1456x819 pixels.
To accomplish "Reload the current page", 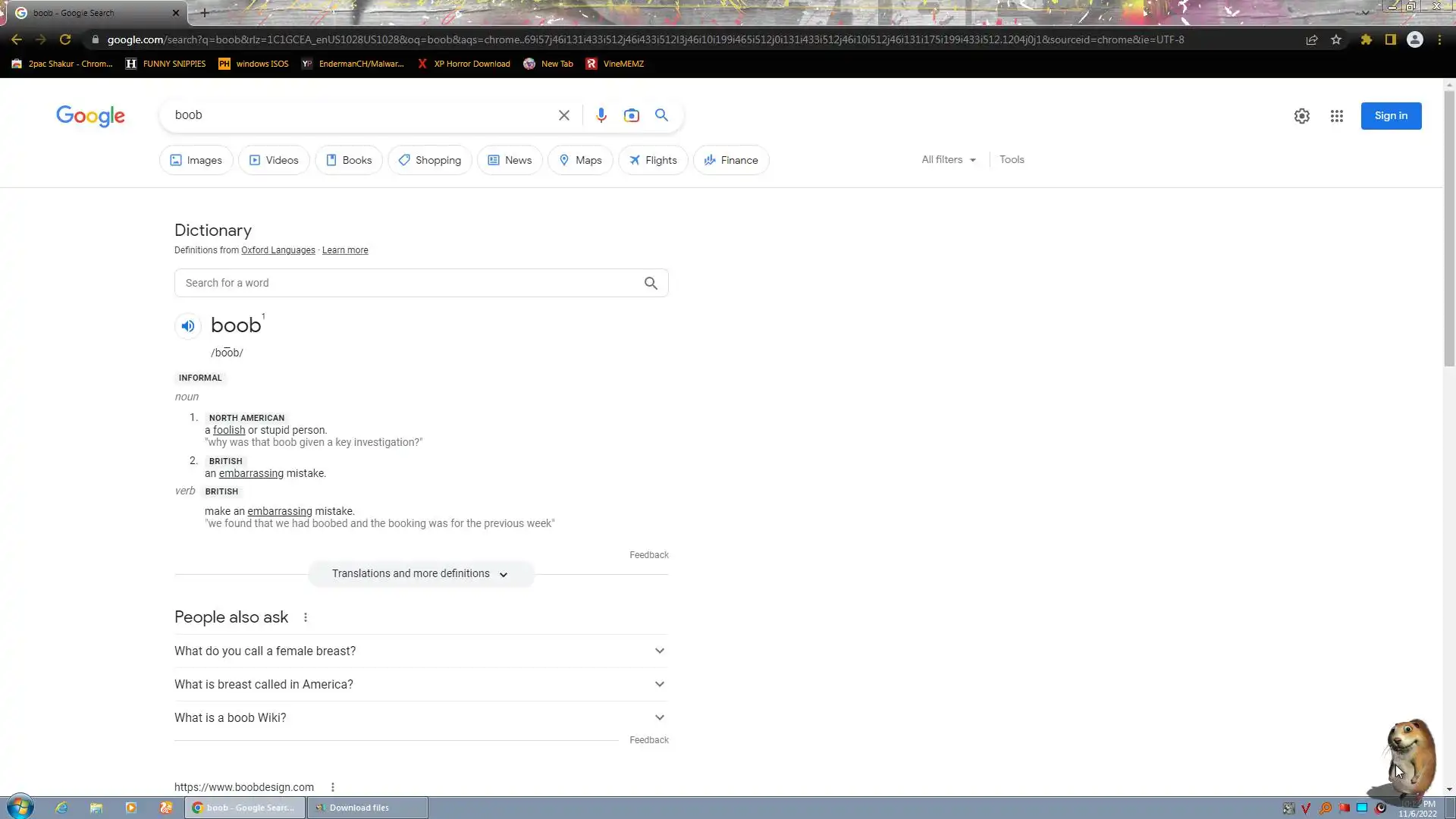I will coord(65,39).
